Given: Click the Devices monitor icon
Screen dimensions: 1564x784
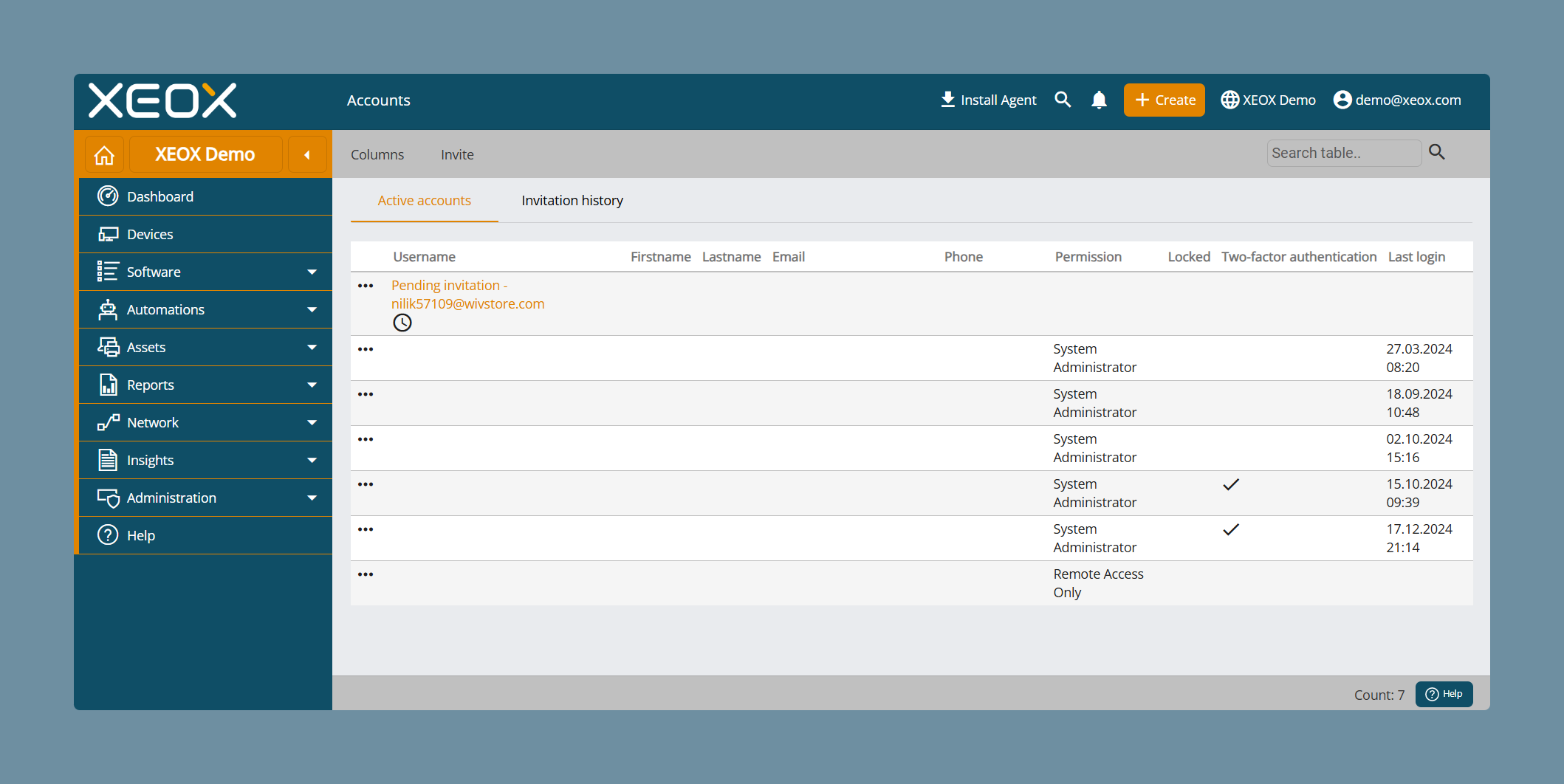Looking at the screenshot, I should (x=108, y=234).
